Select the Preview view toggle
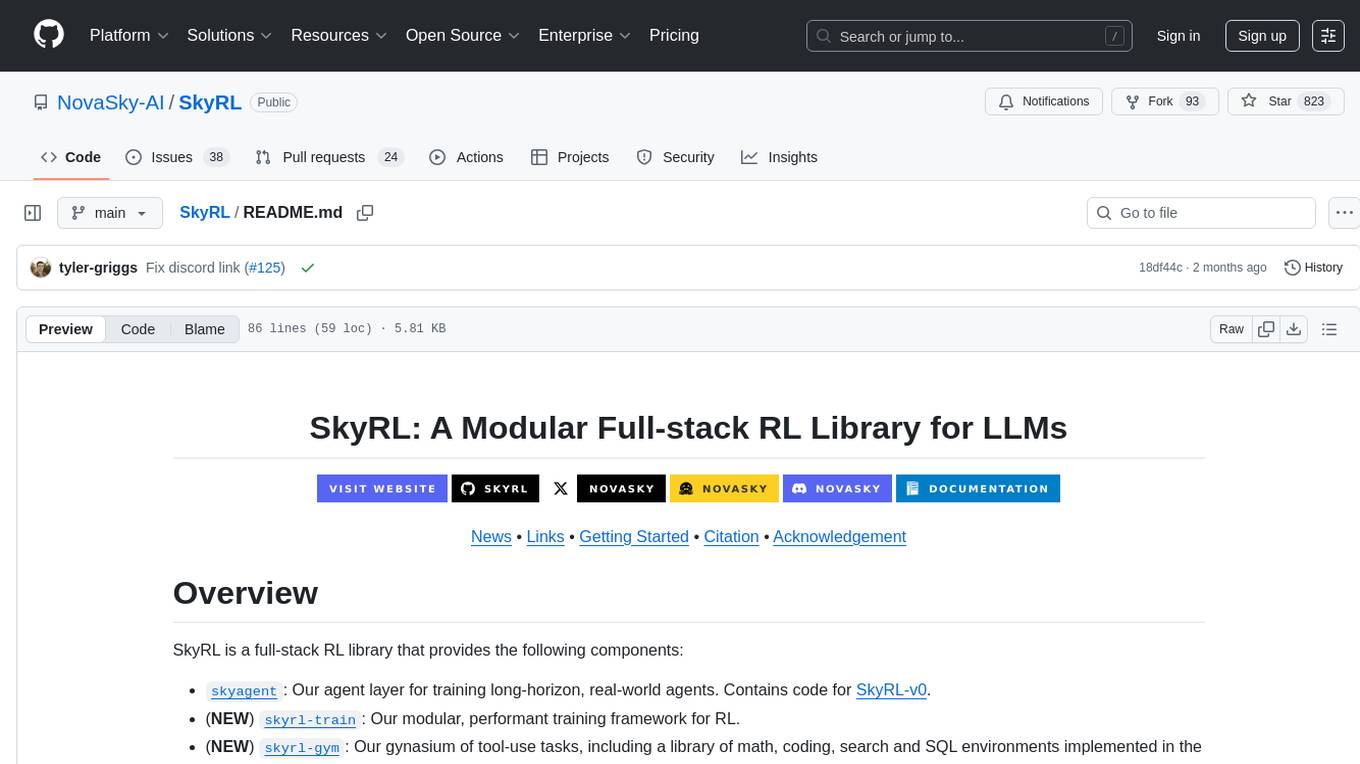The height and width of the screenshot is (764, 1360). pos(66,329)
